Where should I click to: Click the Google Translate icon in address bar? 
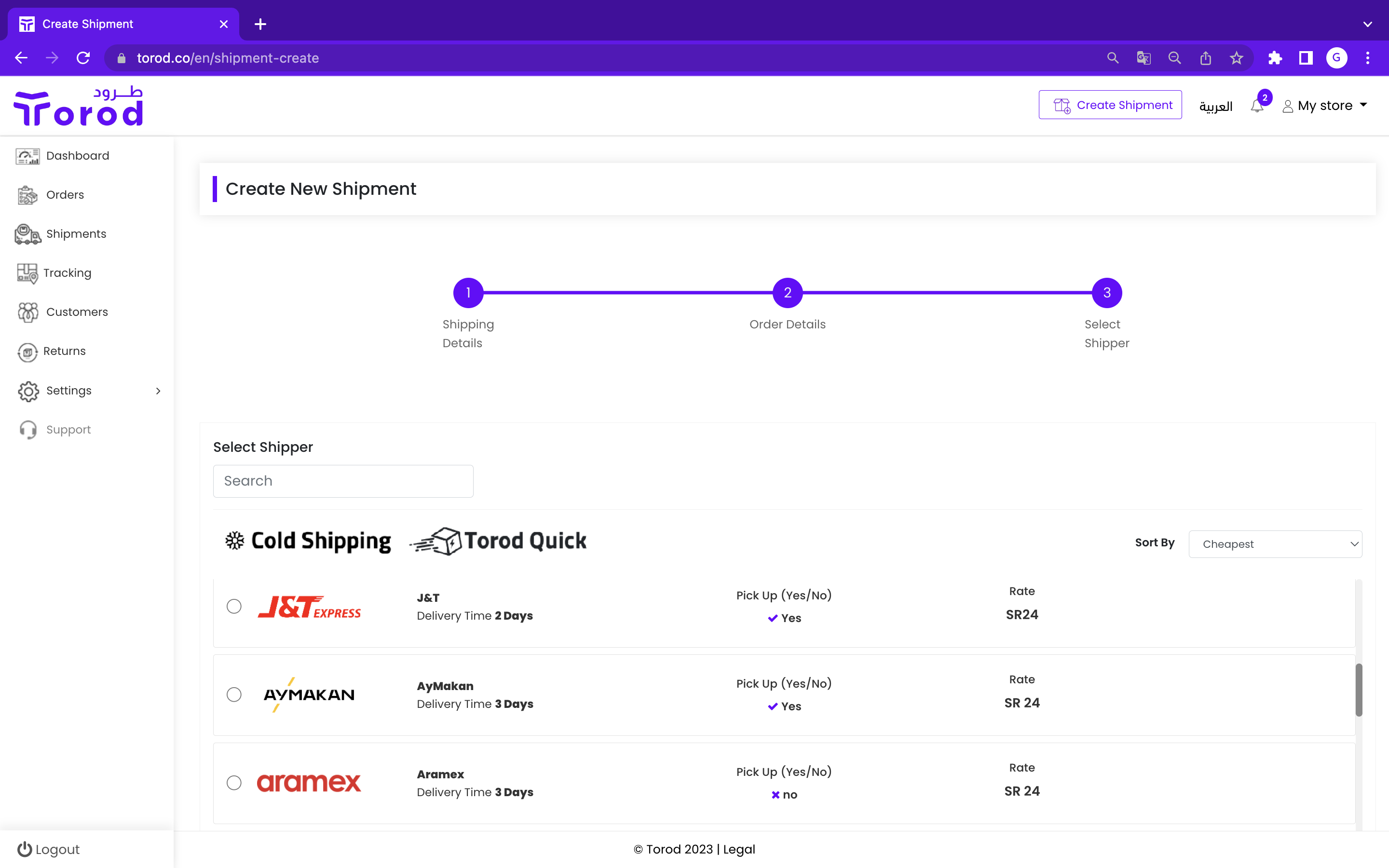[x=1144, y=58]
